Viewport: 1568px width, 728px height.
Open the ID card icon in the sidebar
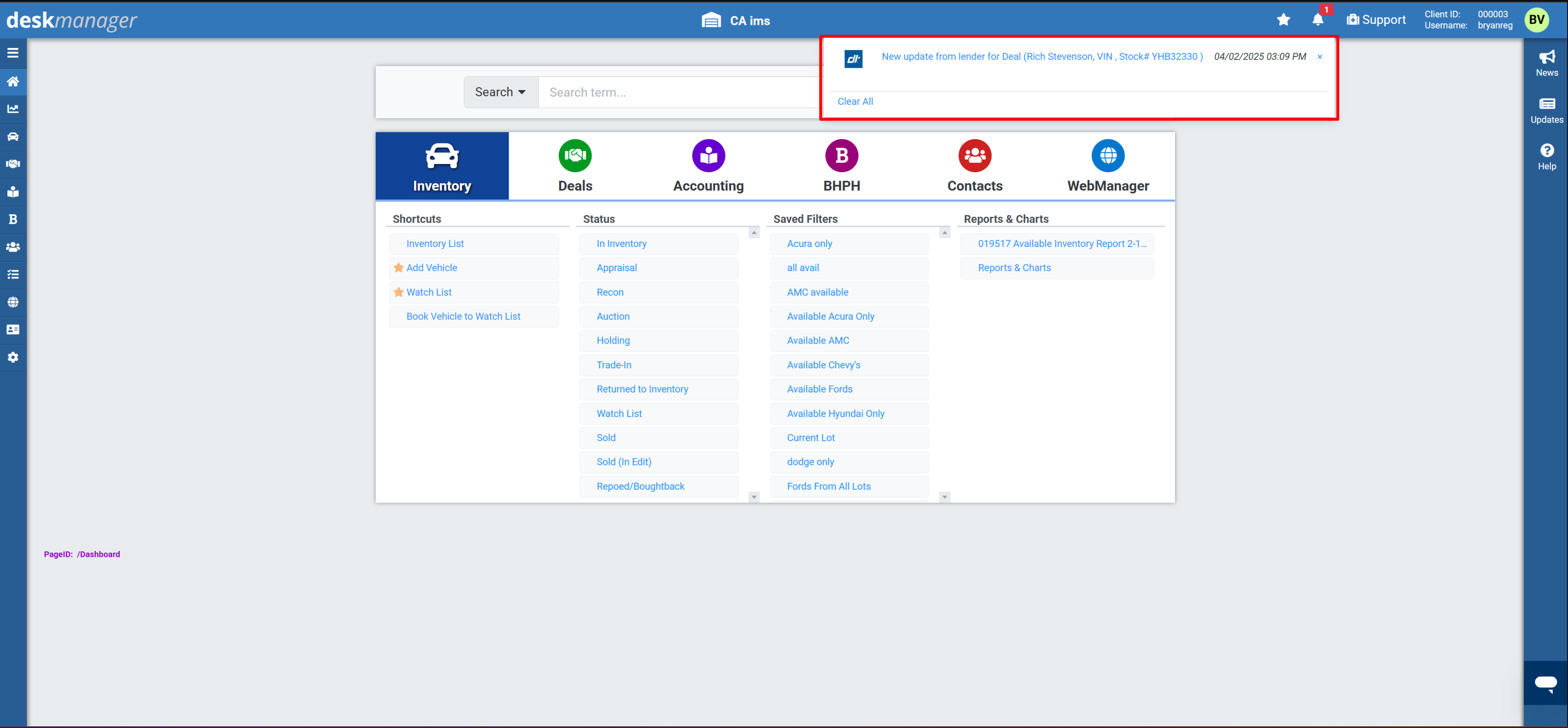click(13, 329)
